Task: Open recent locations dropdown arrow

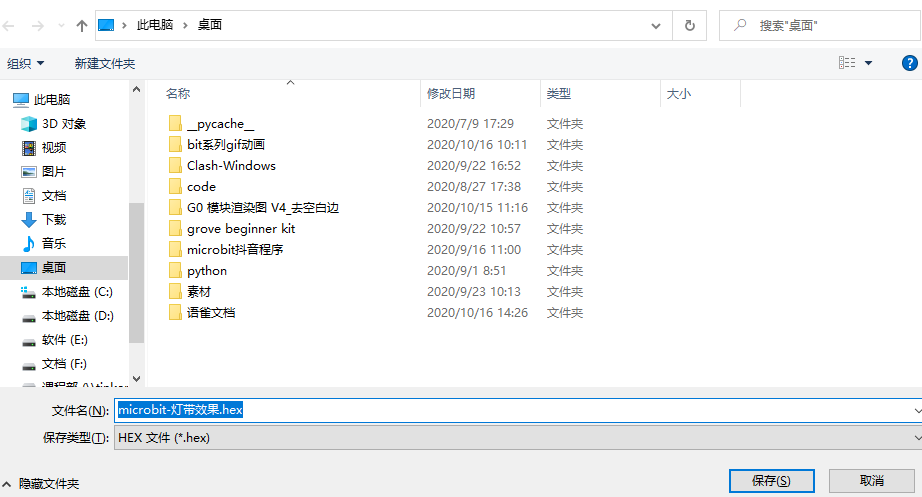Action: coord(61,26)
